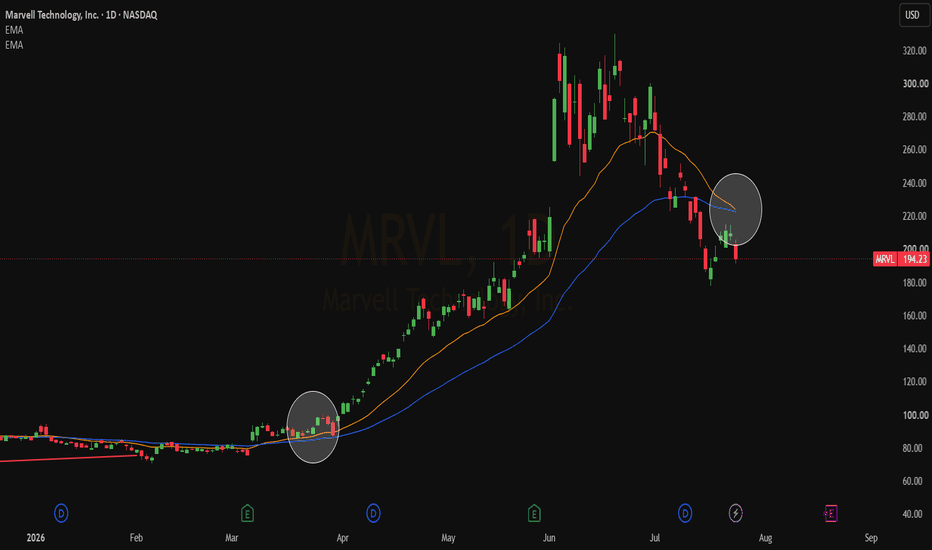The image size is (932, 550).
Task: Click the green earnings marker above Mar
Action: coord(247,513)
